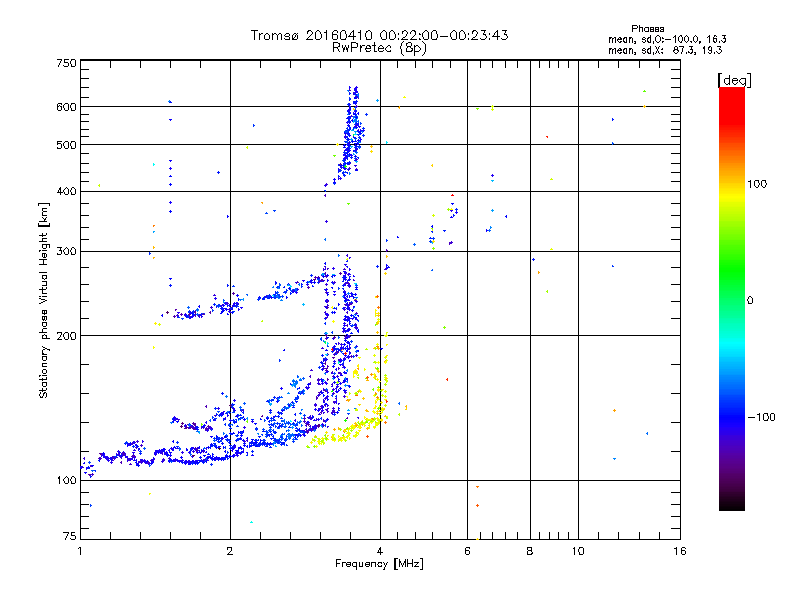Click the Frequency [MHz] axis label
Screen dimensions: 800x600
pos(379,566)
